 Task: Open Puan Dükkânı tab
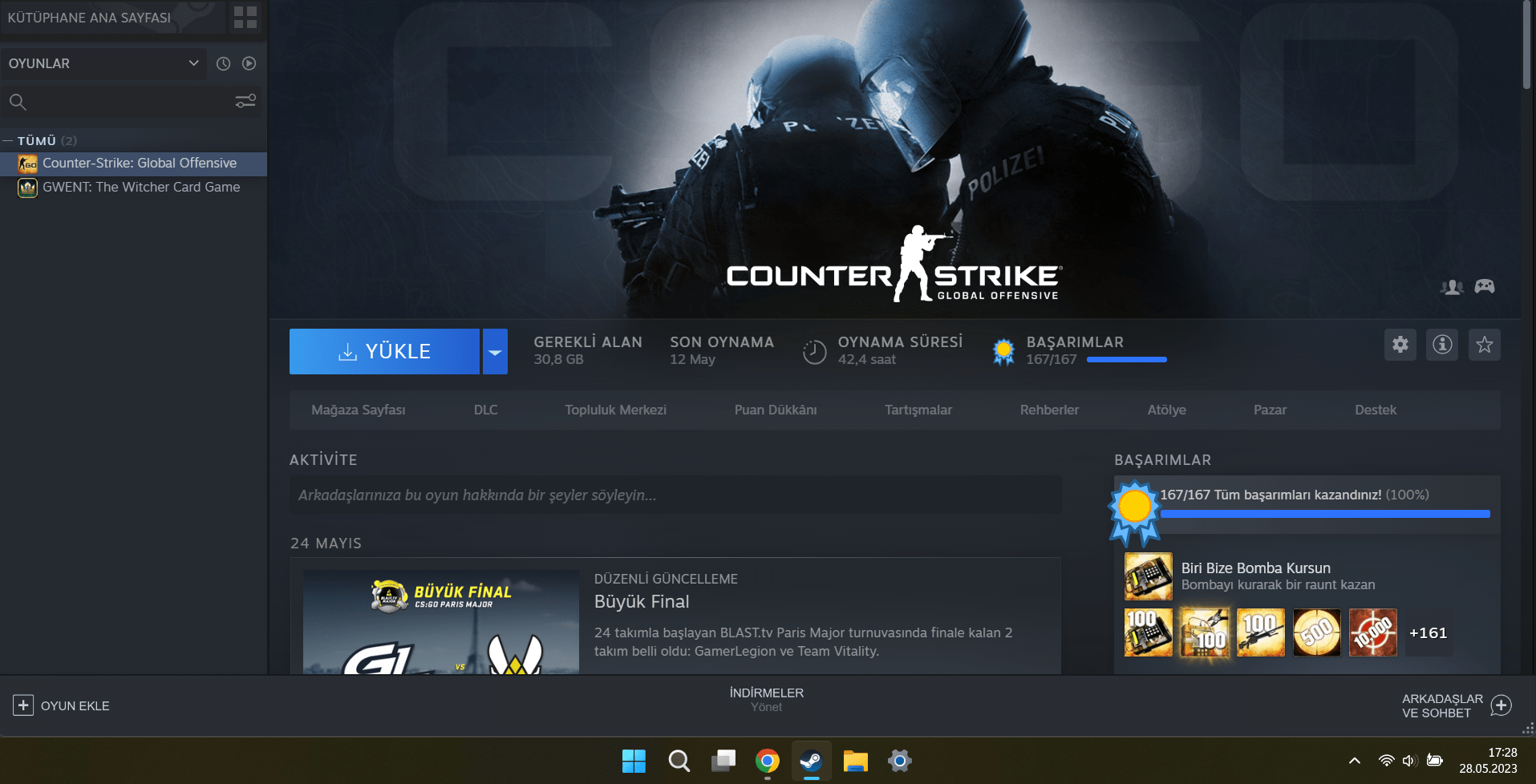(776, 410)
